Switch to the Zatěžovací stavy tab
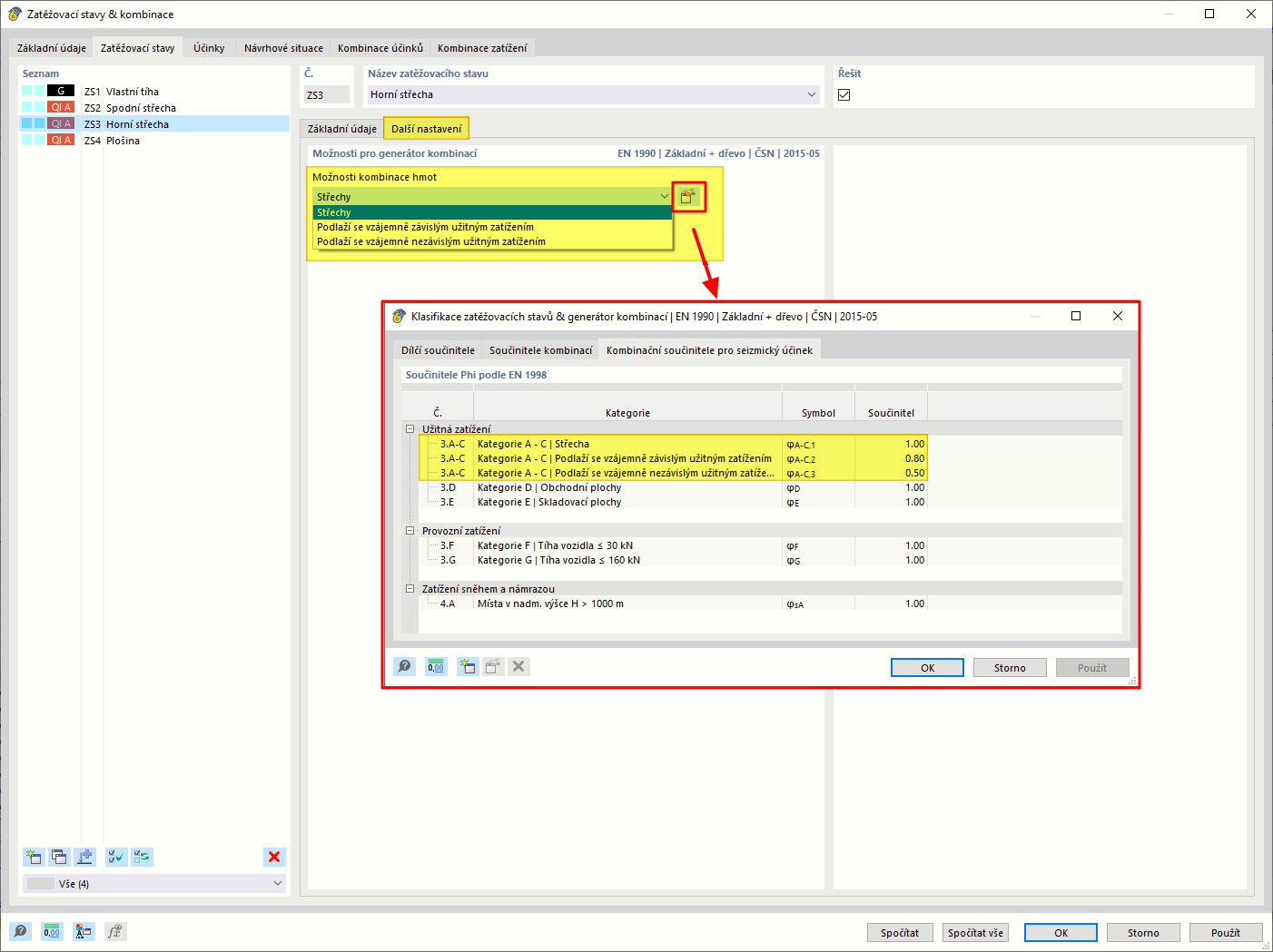The height and width of the screenshot is (952, 1273). click(138, 48)
